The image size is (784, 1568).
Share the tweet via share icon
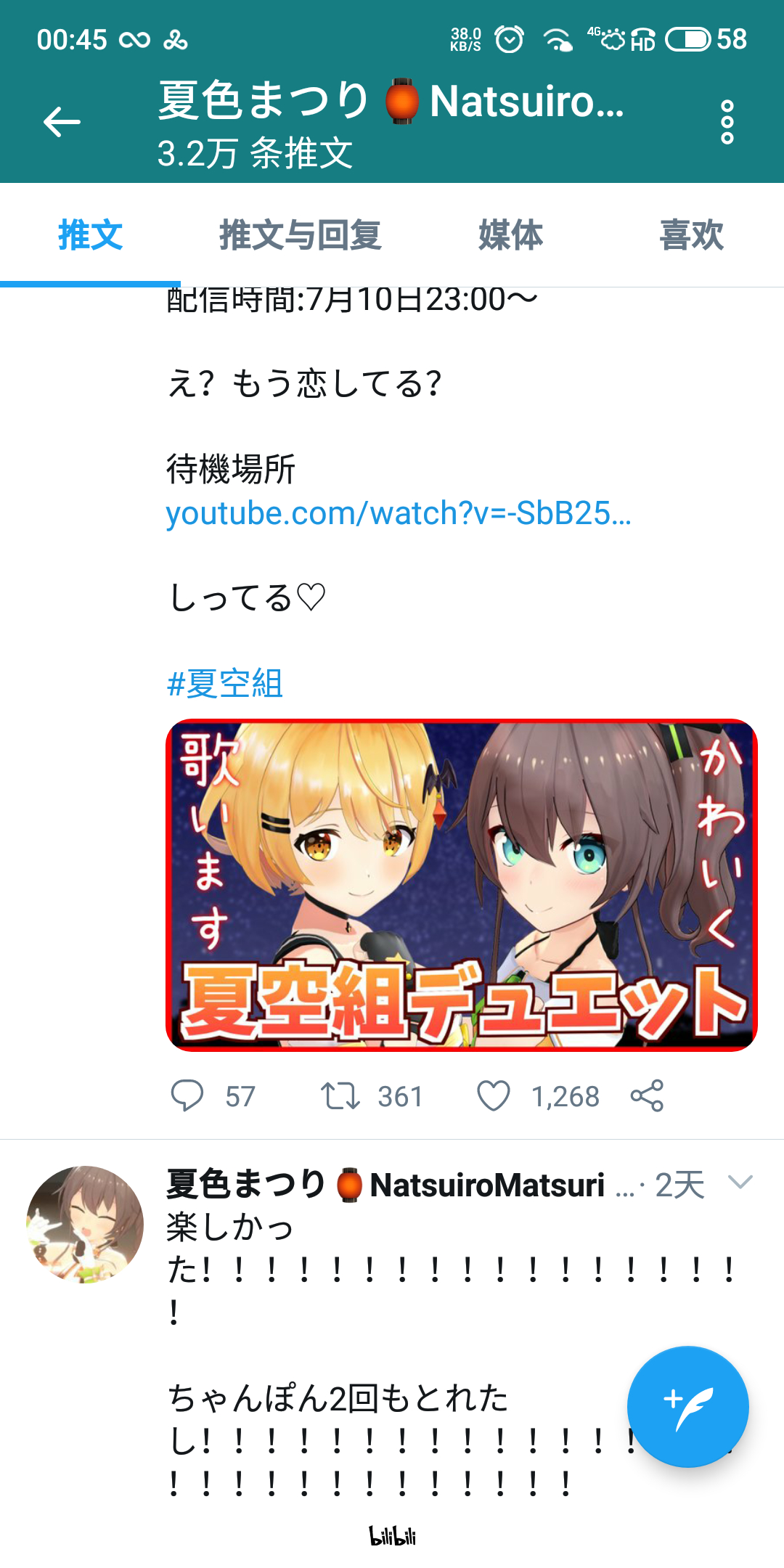647,1095
